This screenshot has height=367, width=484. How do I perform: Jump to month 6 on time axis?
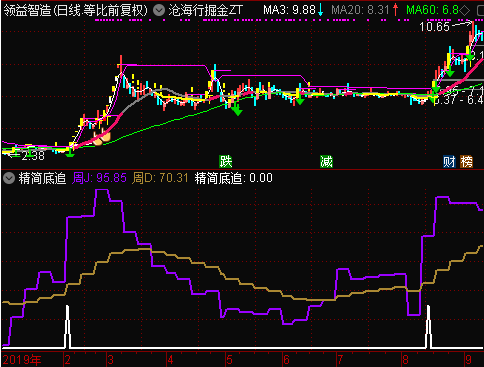[286, 360]
